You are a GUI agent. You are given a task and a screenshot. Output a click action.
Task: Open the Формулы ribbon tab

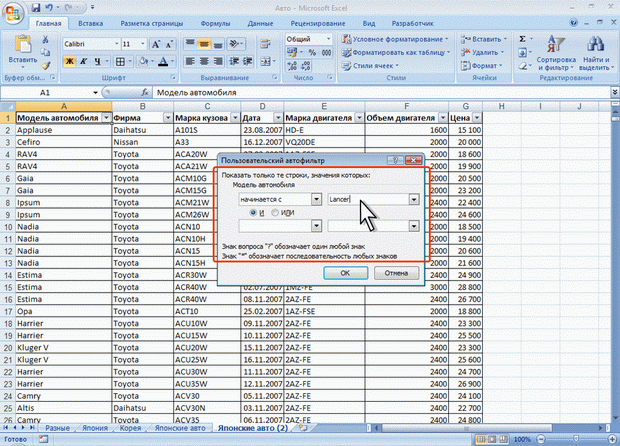(x=215, y=23)
